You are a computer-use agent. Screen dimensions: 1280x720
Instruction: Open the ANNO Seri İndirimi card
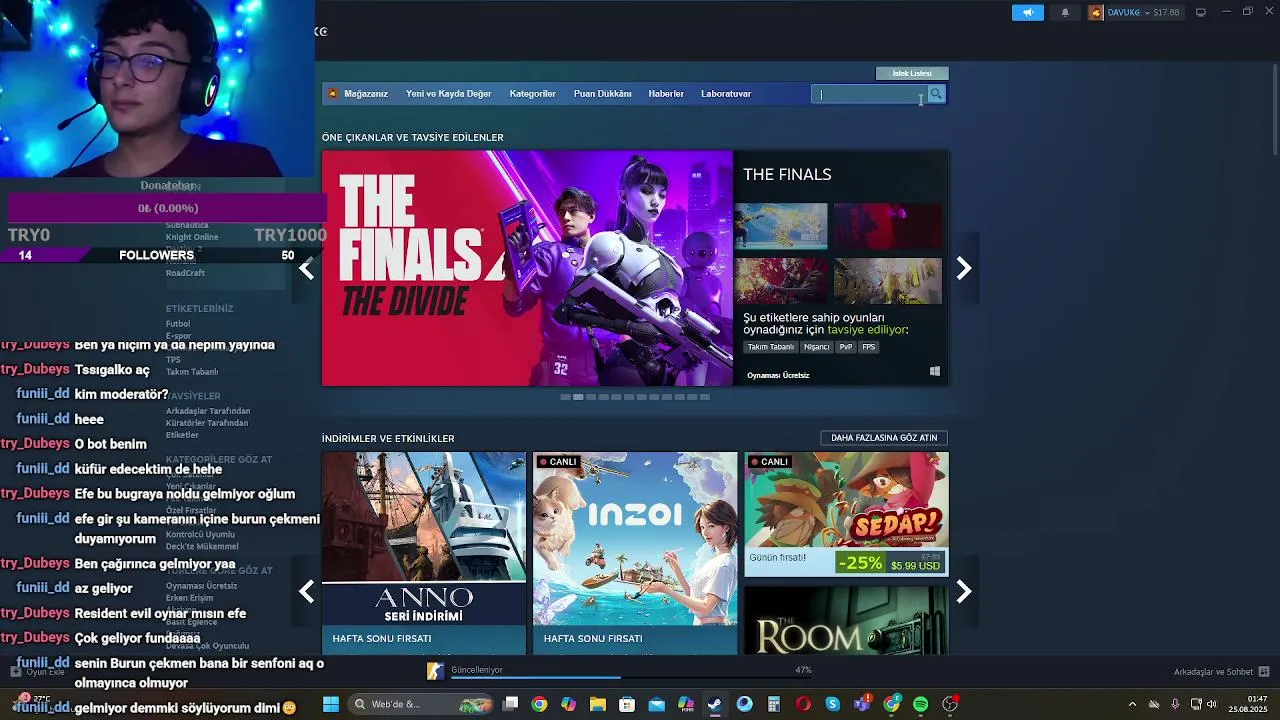point(424,553)
